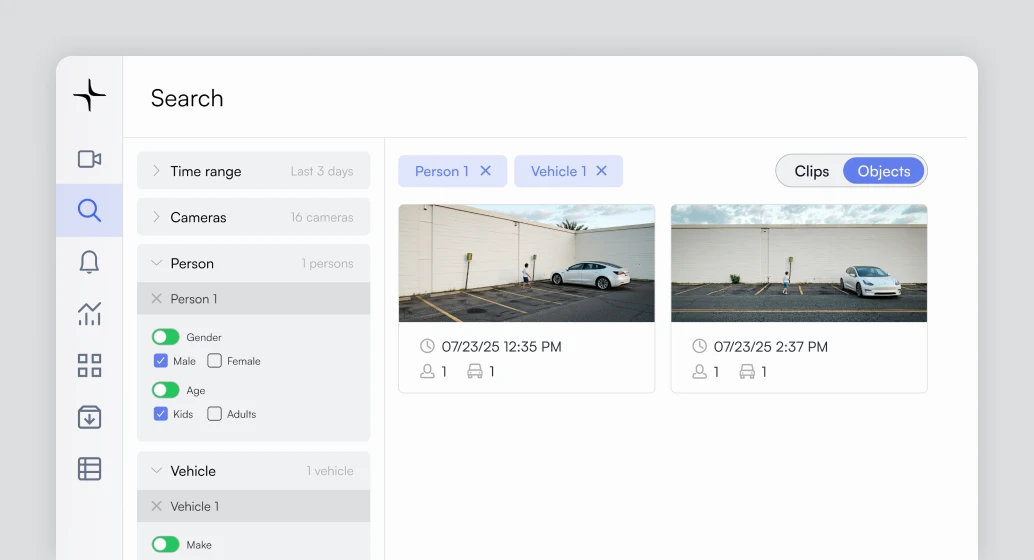The image size is (1034, 560).
Task: Toggle the Gender filter switch
Action: pyautogui.click(x=166, y=337)
